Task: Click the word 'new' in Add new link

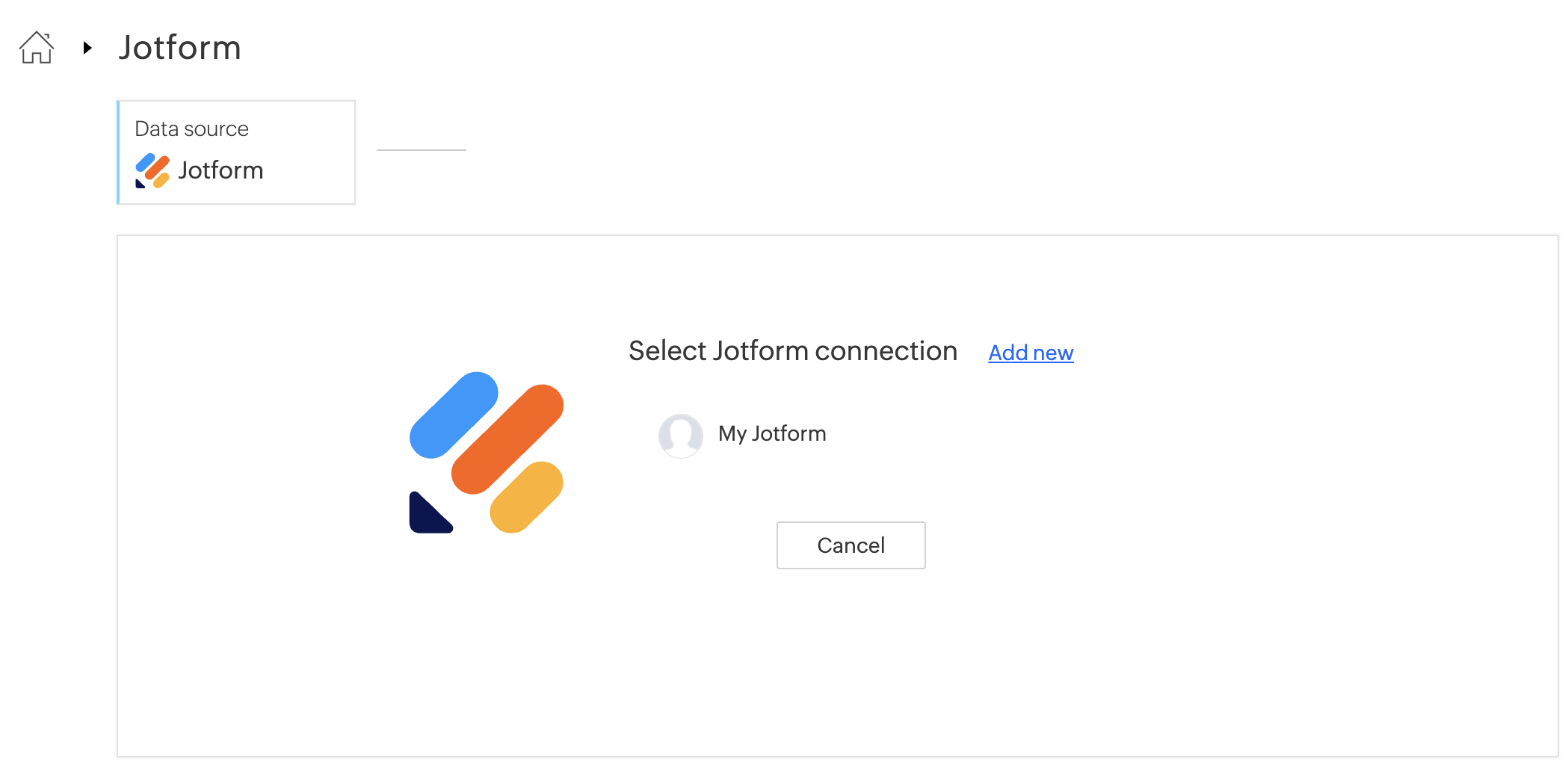Action: pos(1053,353)
